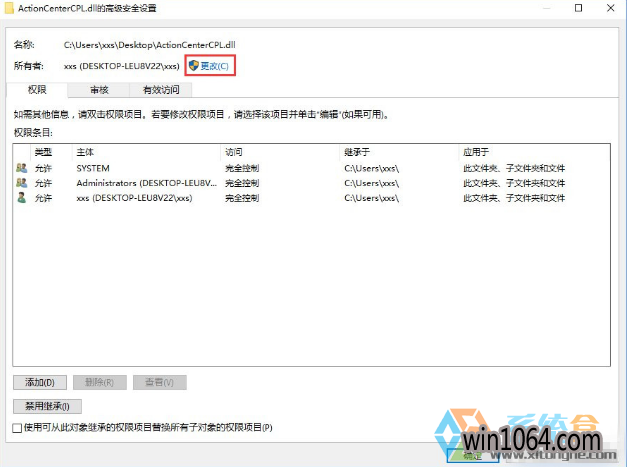Select the SYSTEM permission entry
627x467 pixels.
point(312,168)
